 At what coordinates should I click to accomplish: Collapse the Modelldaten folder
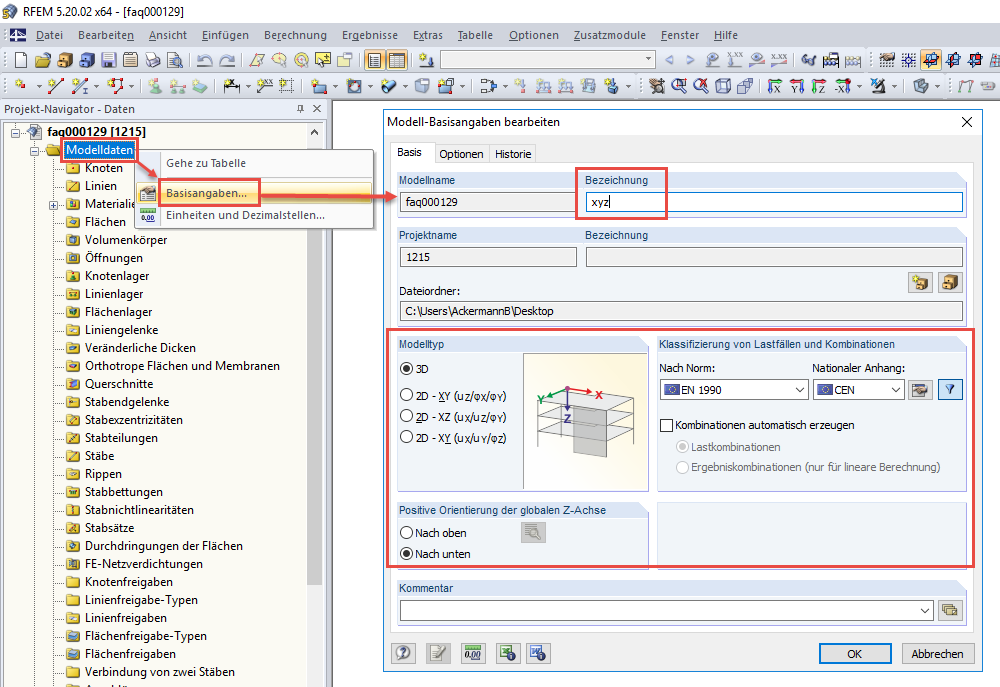click(34, 151)
